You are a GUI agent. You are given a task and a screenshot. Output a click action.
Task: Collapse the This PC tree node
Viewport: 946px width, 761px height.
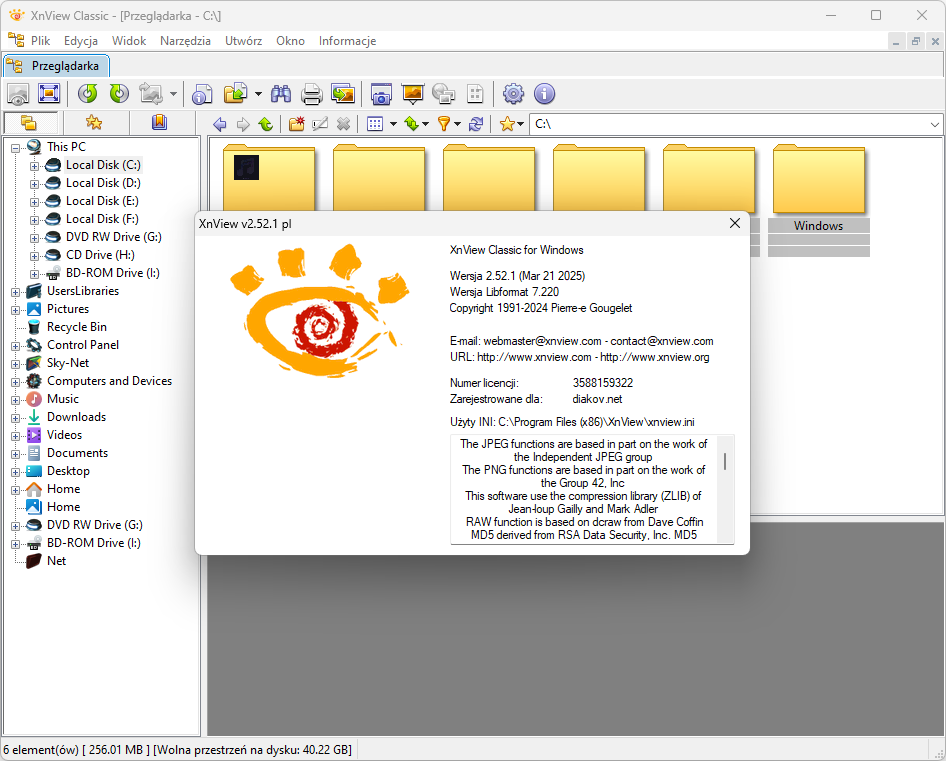pos(16,148)
